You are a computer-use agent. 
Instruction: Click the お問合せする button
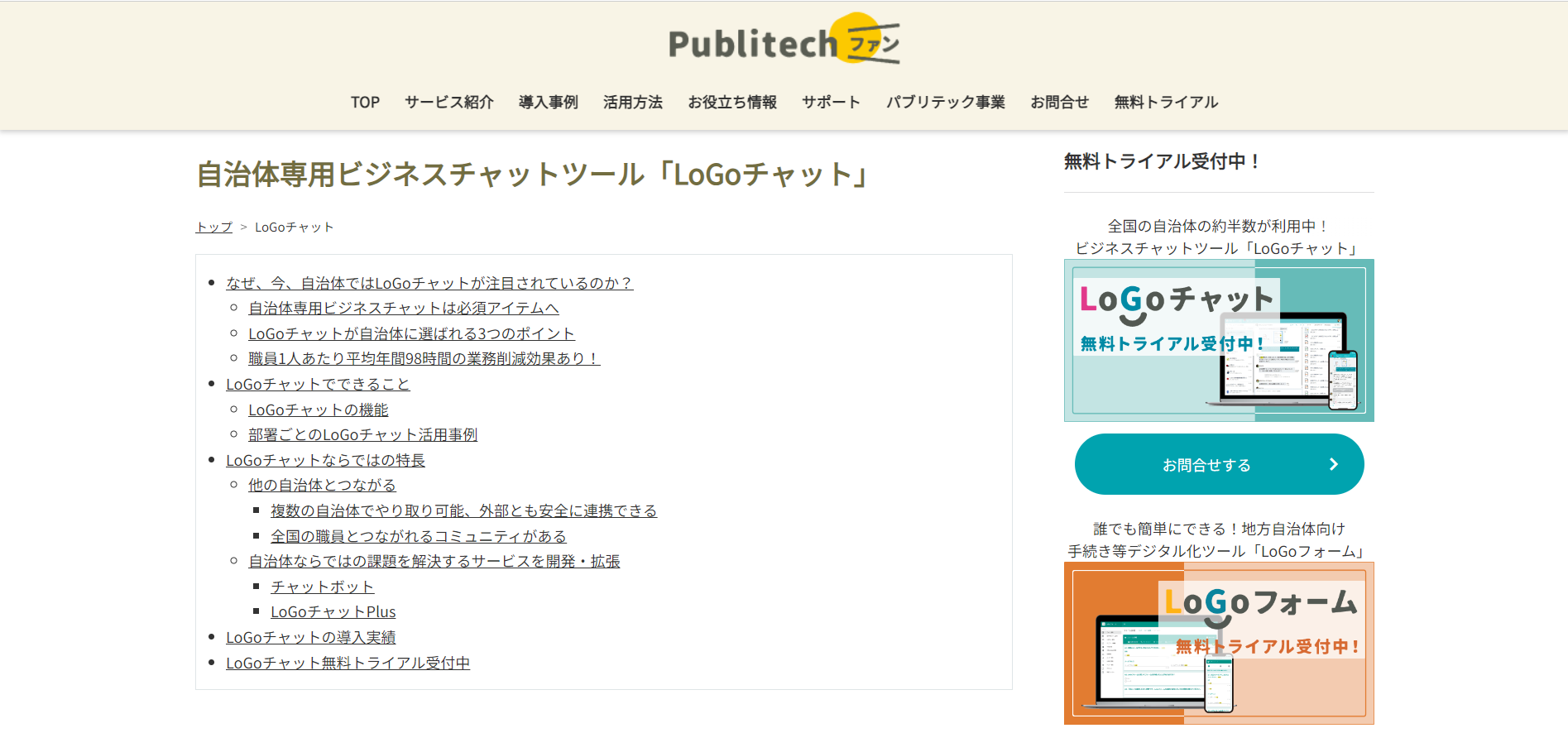[1219, 464]
